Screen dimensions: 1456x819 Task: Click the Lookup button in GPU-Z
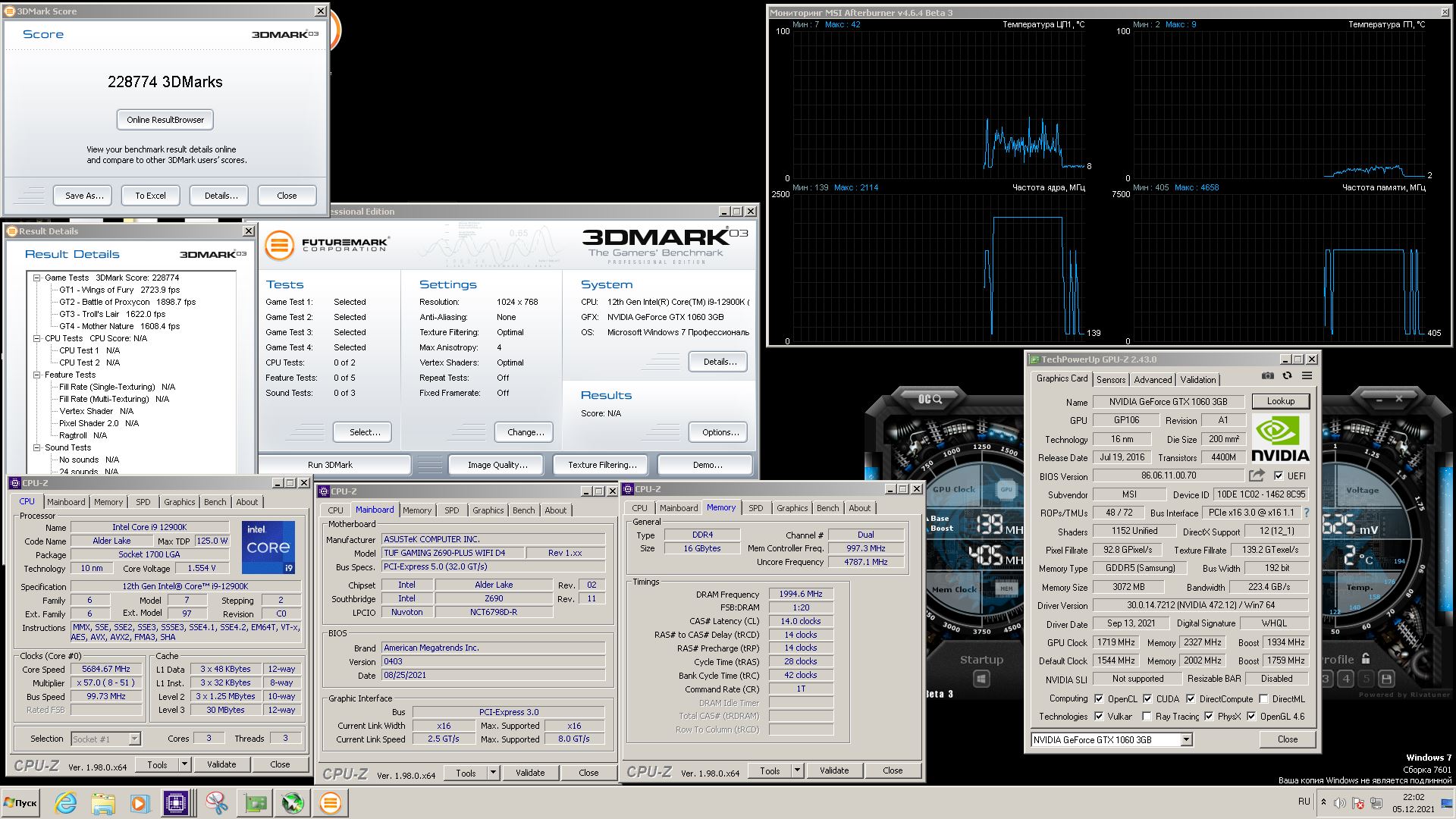pyautogui.click(x=1280, y=401)
